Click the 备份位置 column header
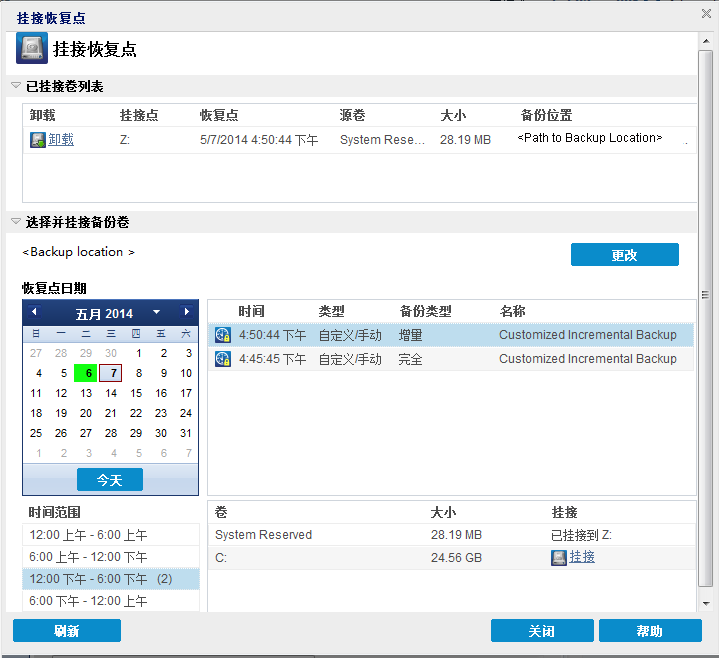Image resolution: width=719 pixels, height=658 pixels. pyautogui.click(x=547, y=115)
